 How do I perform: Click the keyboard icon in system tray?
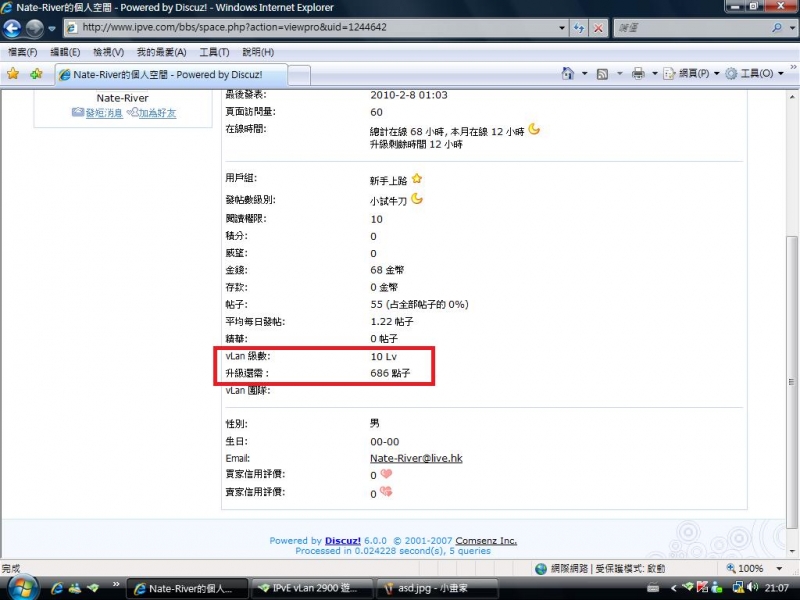(x=653, y=588)
